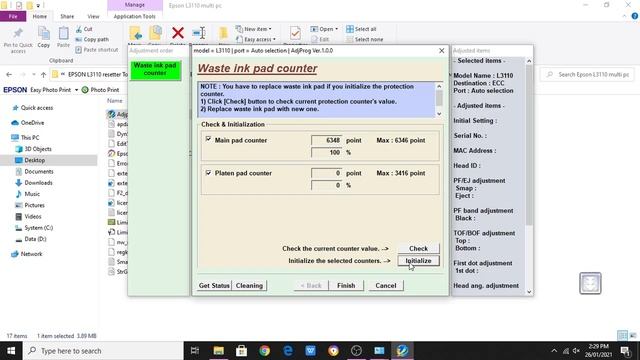
Task: Click the Windows Start button
Action: coord(11,351)
